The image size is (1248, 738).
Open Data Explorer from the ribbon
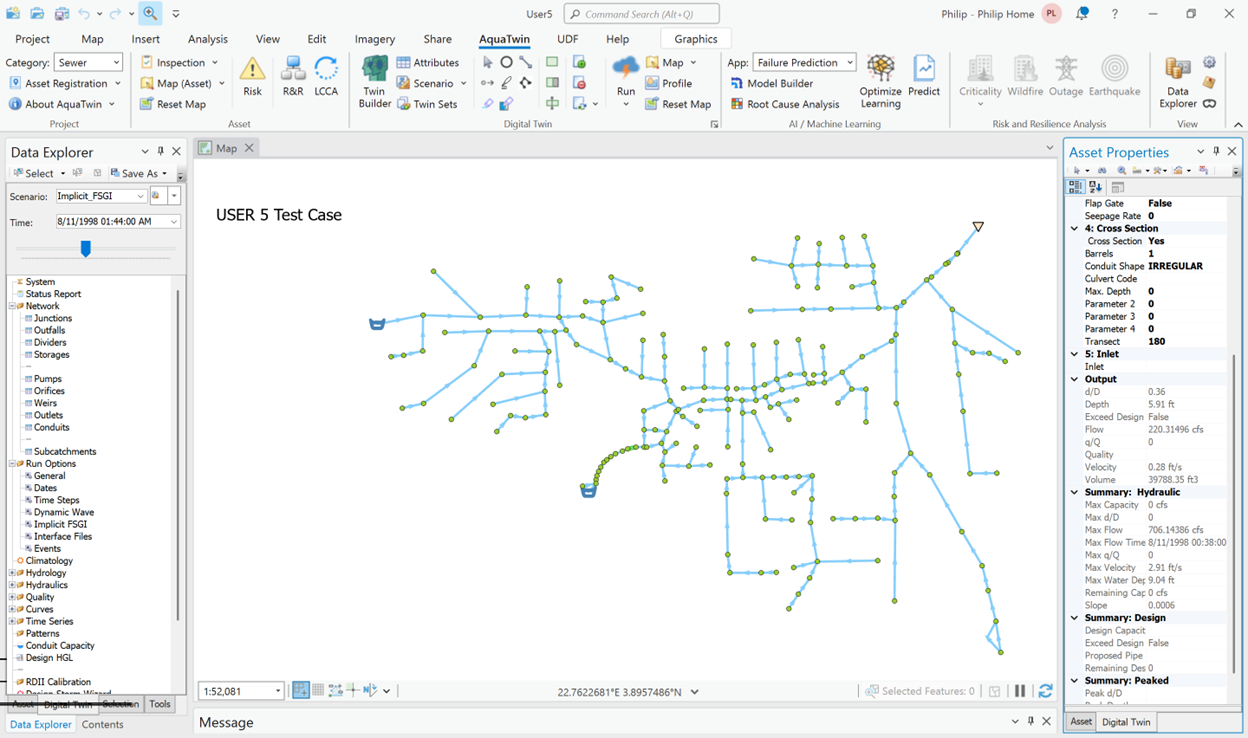1178,80
